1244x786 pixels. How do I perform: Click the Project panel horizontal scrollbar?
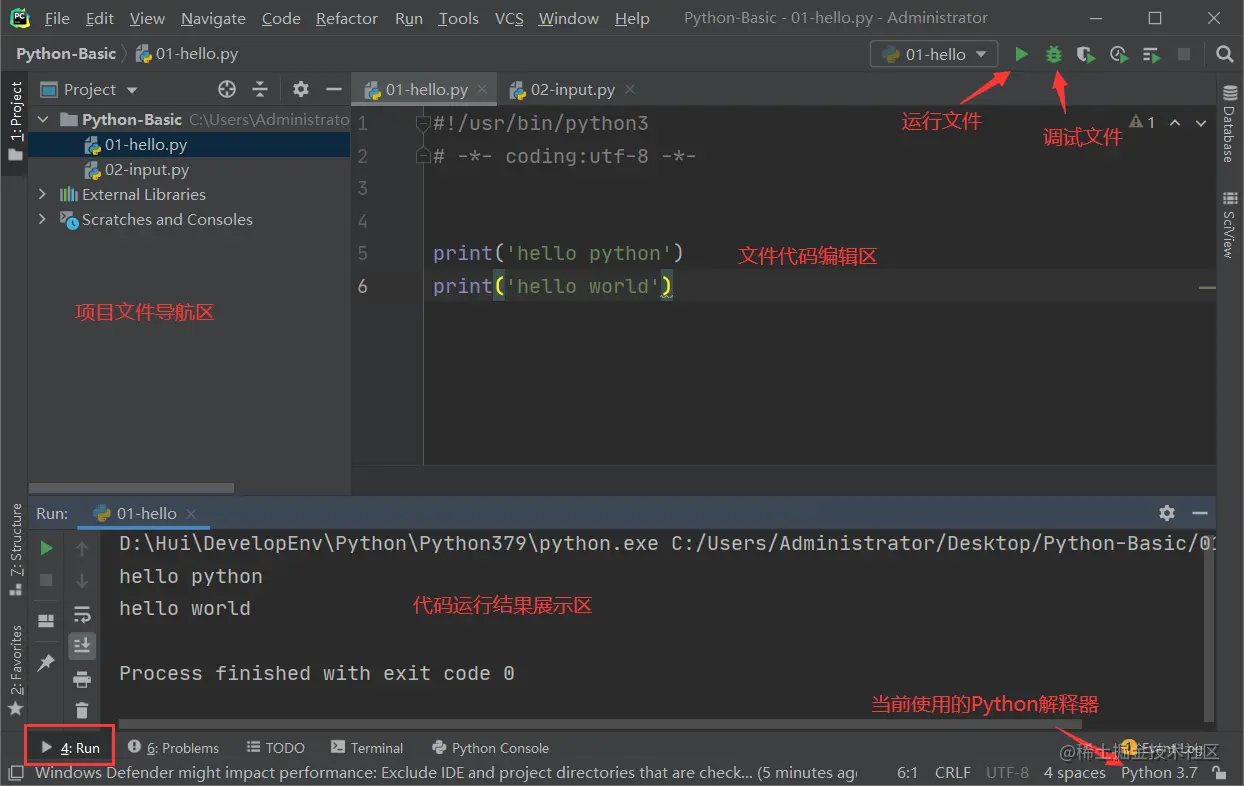click(132, 488)
